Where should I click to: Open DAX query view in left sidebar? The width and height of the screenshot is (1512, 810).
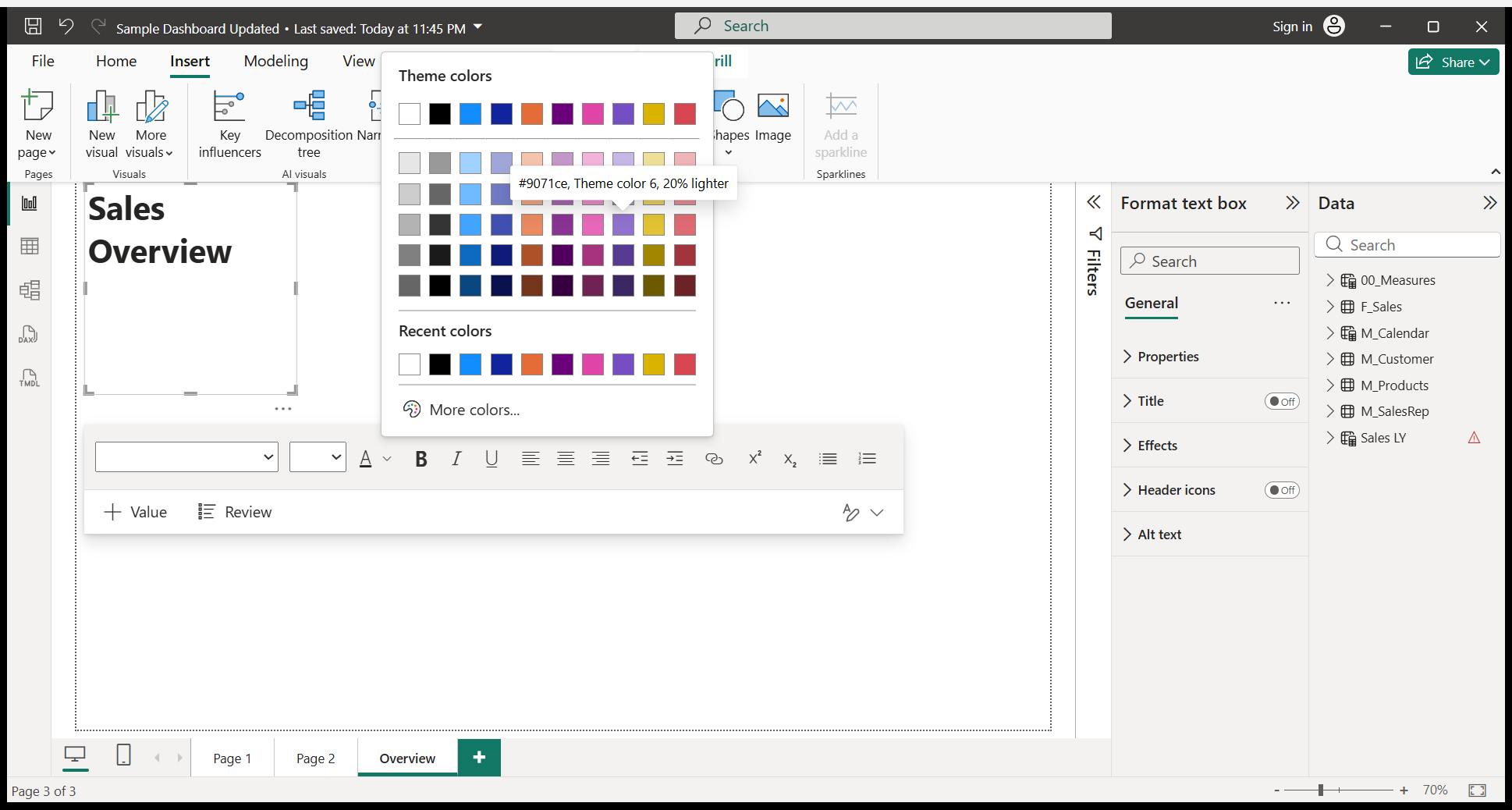tap(29, 335)
